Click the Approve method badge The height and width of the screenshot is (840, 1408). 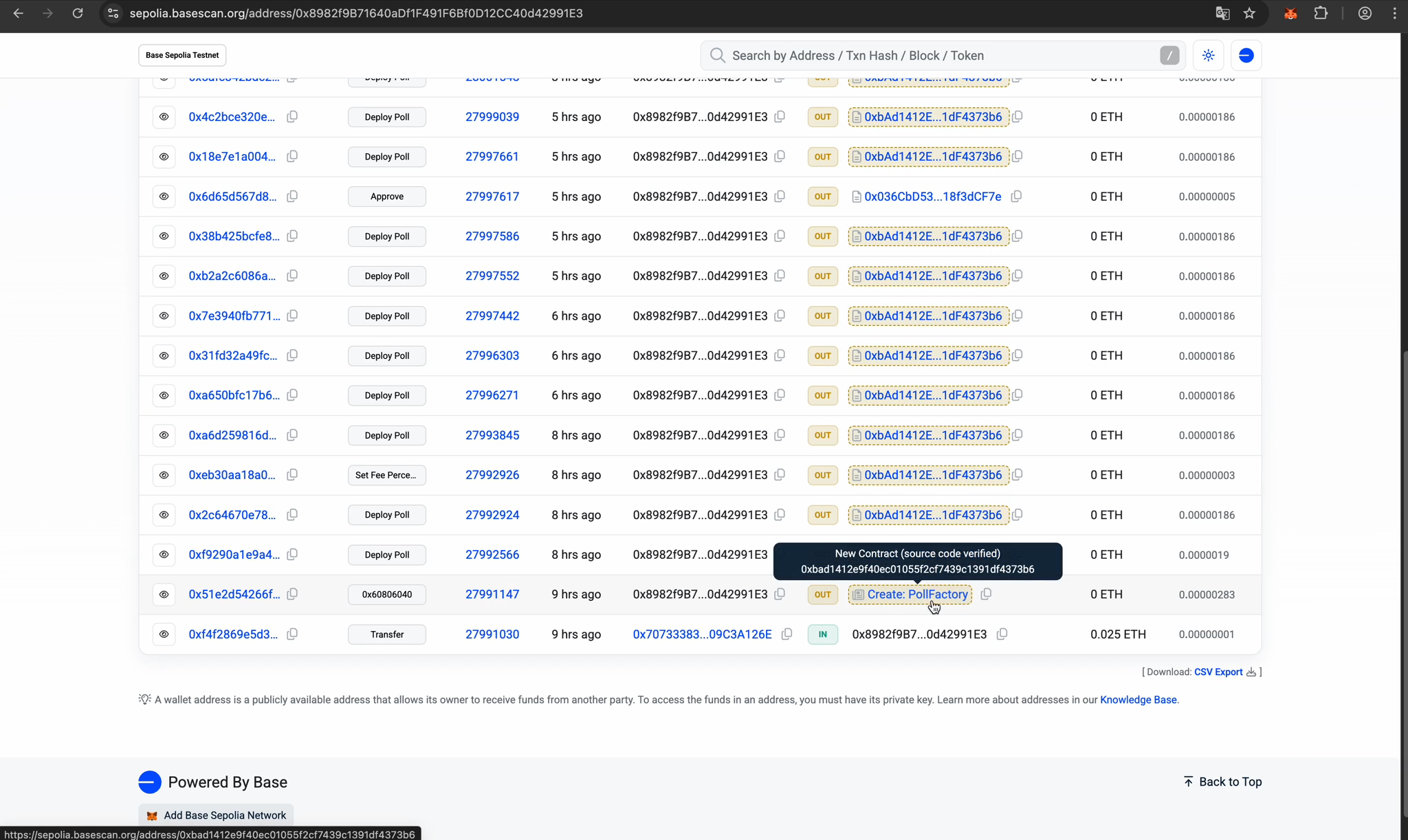(x=387, y=197)
